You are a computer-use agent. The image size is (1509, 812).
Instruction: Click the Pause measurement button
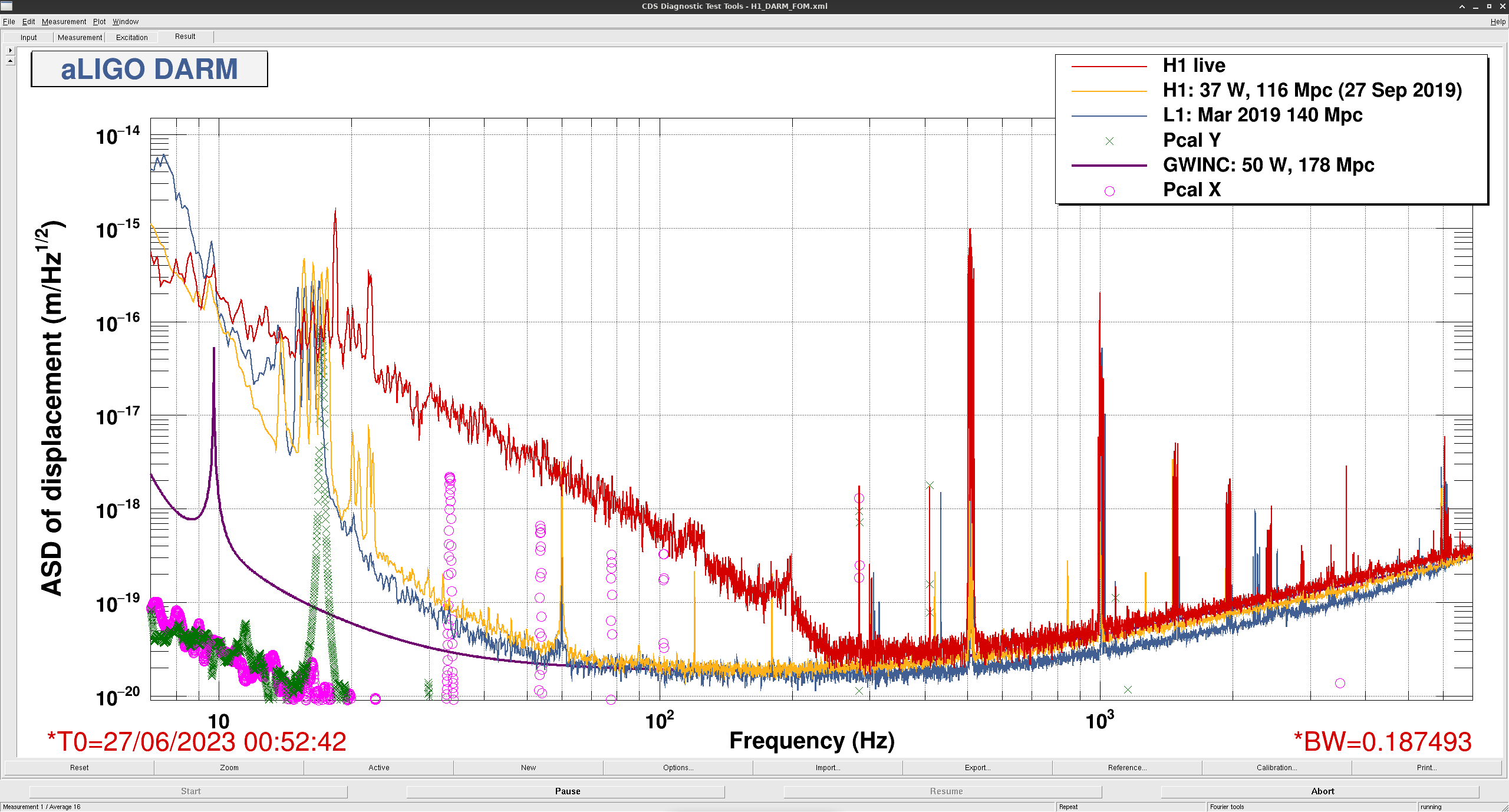point(566,791)
